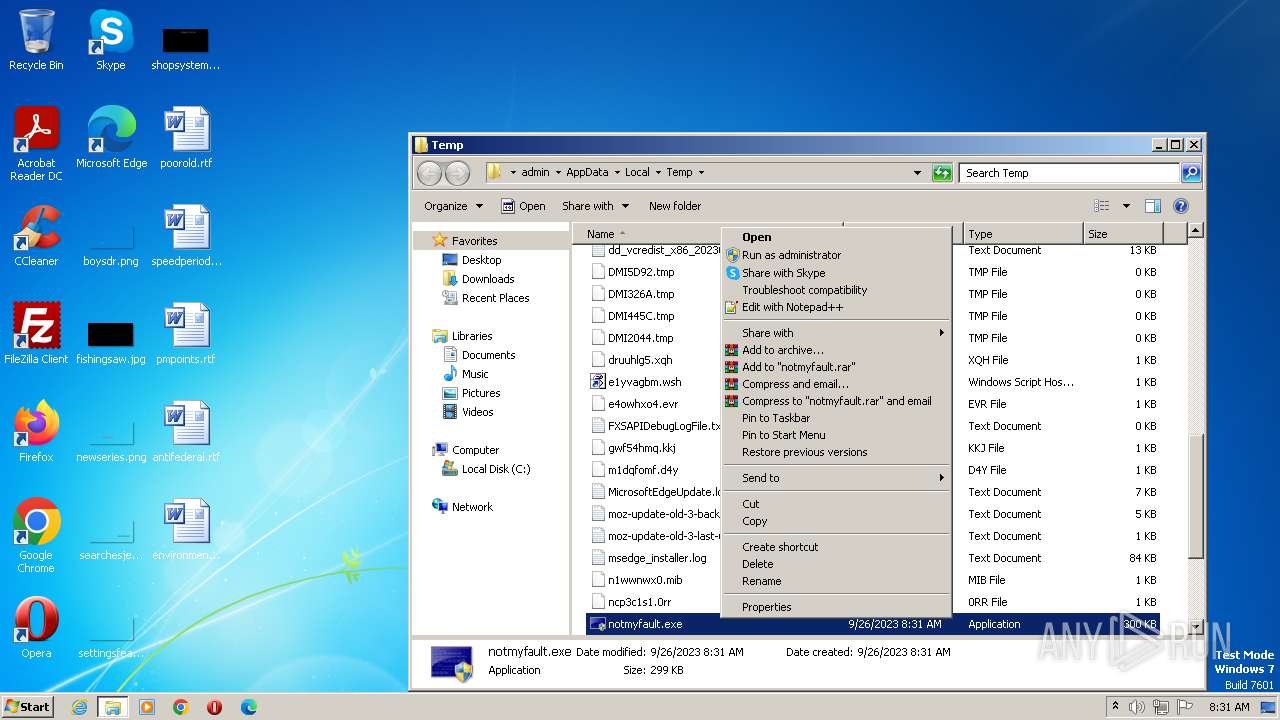Image resolution: width=1280 pixels, height=720 pixels.
Task: Open fishingsaw.jpg desktop image
Action: 111,341
